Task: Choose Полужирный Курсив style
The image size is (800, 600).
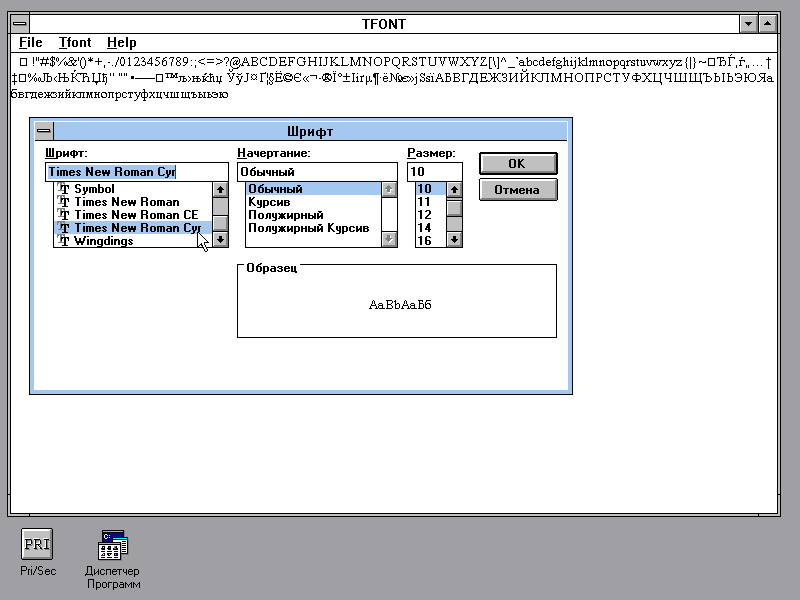Action: coord(308,228)
